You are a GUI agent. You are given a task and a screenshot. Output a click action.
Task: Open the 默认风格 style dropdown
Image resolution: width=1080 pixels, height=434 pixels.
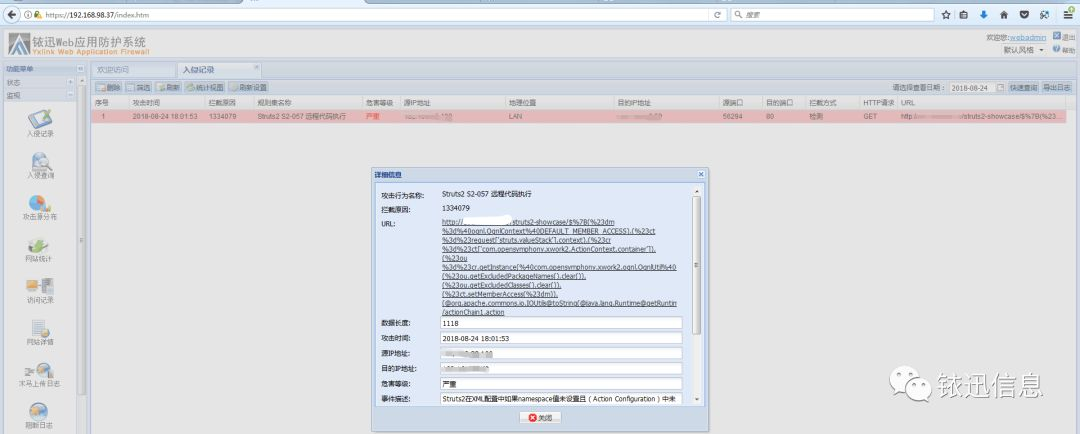1024,50
